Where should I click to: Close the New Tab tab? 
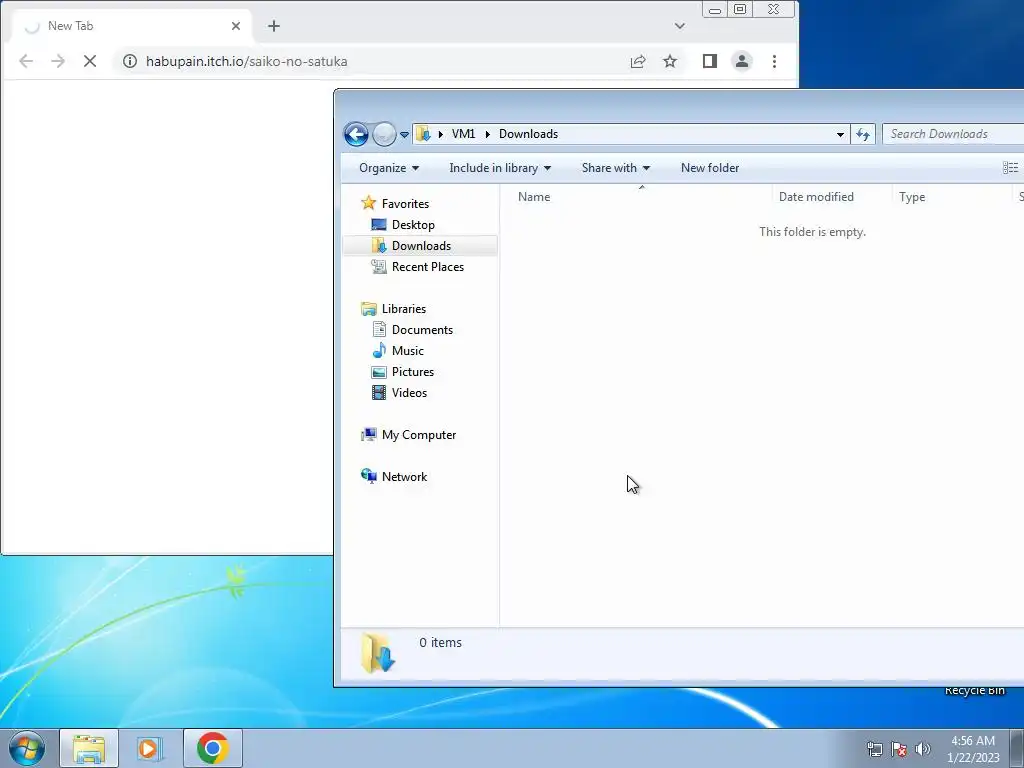pos(236,26)
